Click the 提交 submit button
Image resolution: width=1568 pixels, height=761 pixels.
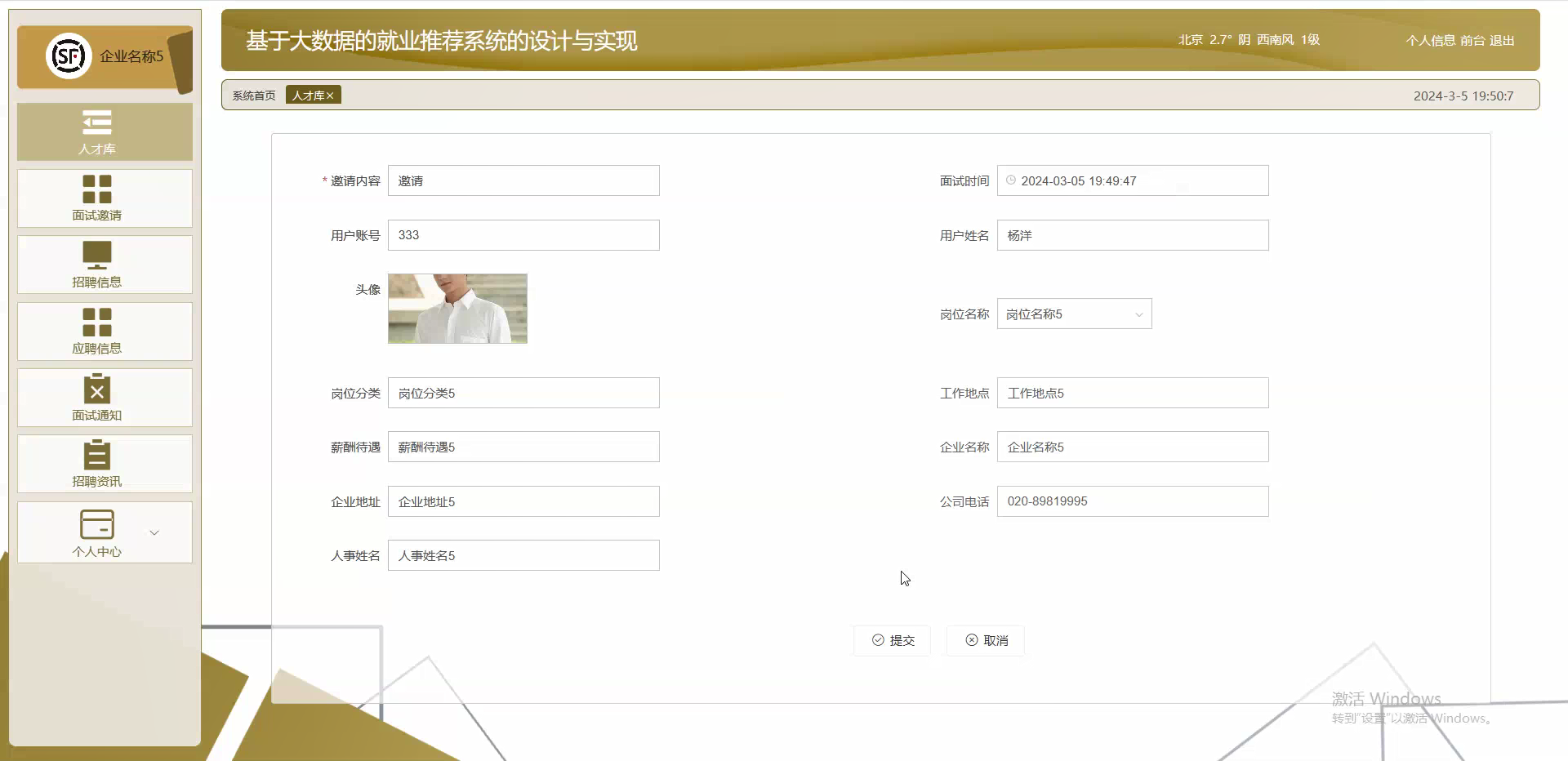[x=892, y=640]
